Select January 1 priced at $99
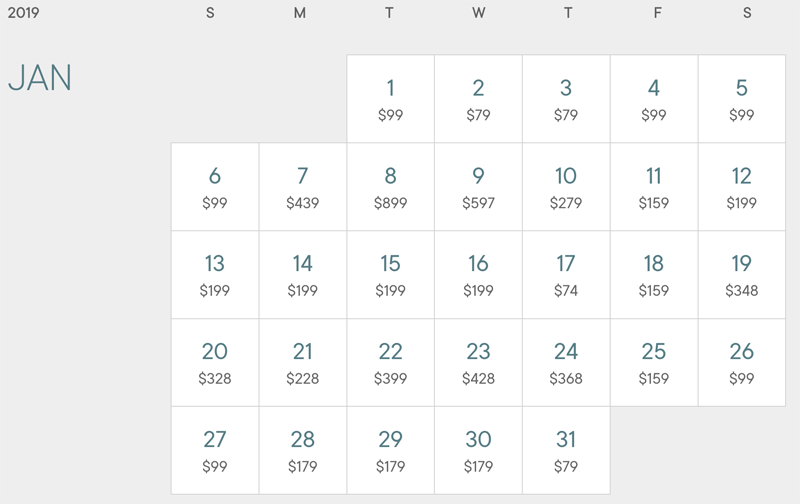 390,99
